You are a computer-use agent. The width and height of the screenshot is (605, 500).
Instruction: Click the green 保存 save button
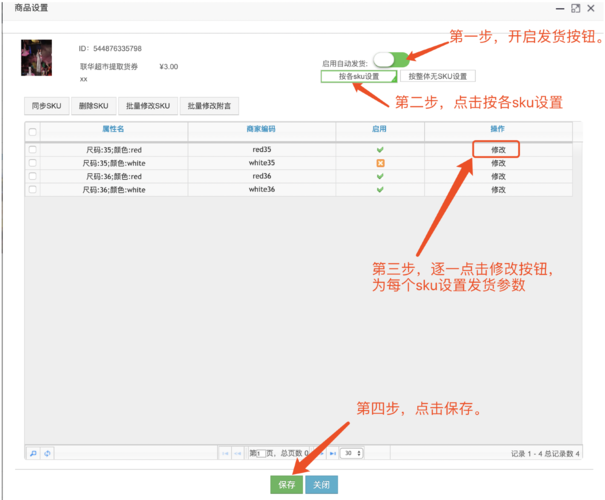(x=287, y=485)
